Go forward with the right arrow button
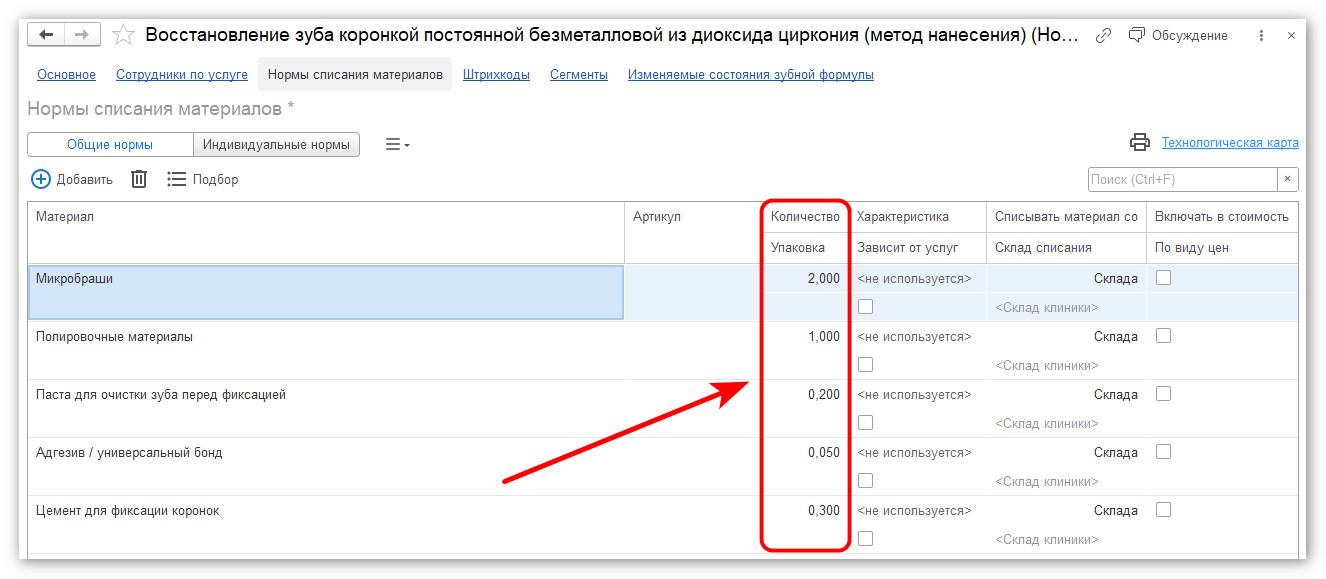 pos(83,35)
